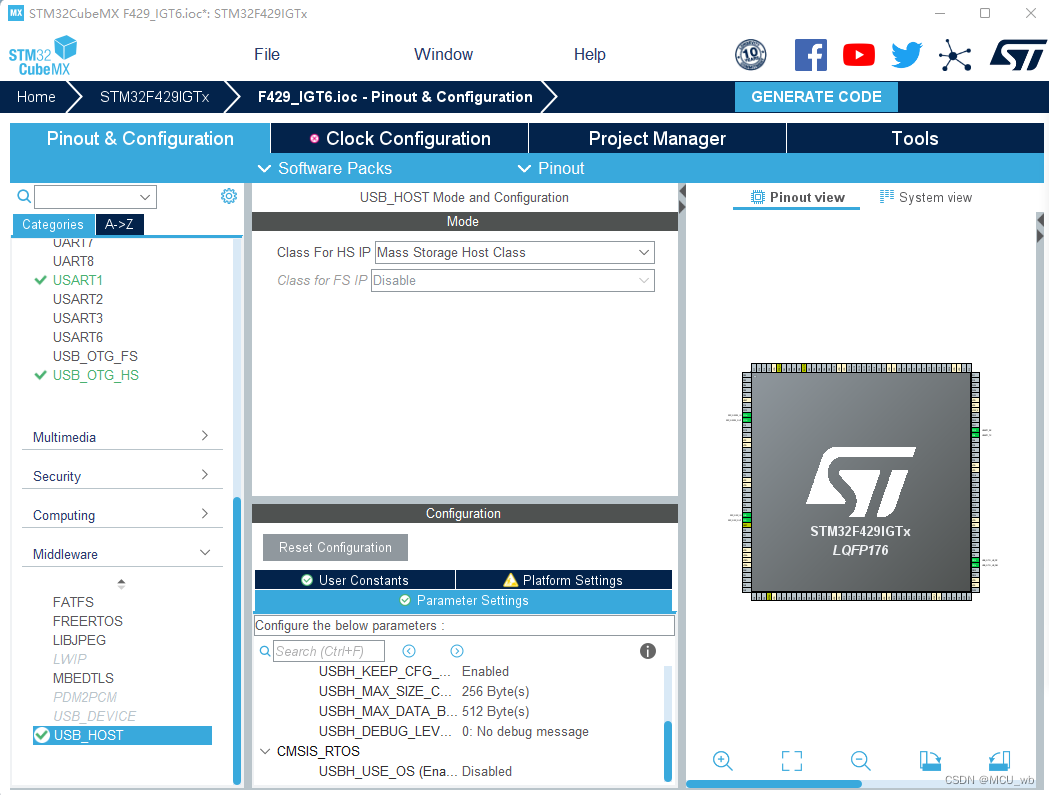The height and width of the screenshot is (795, 1049).
Task: Select the USB_OTG_HS peripheral
Action: coord(96,375)
